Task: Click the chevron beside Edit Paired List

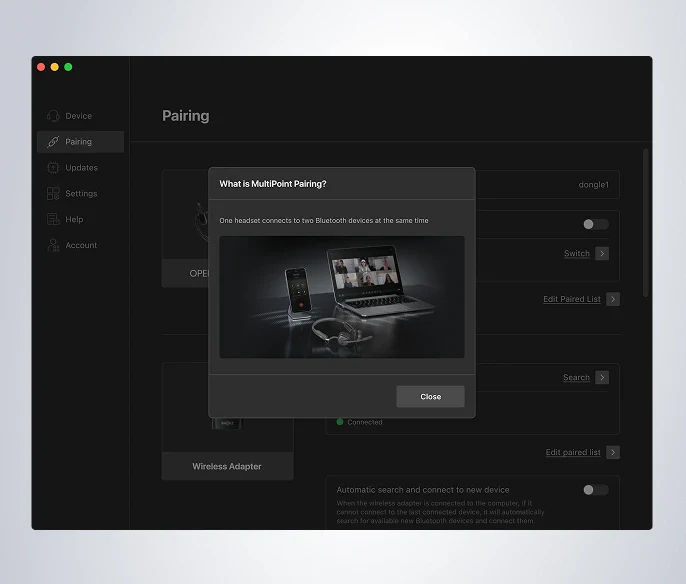Action: (x=613, y=299)
